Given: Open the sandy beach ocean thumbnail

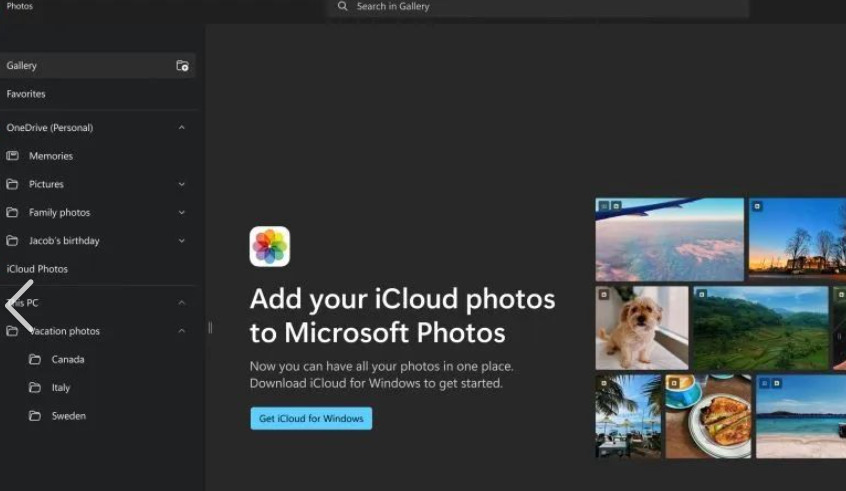Looking at the screenshot, I should pos(801,417).
